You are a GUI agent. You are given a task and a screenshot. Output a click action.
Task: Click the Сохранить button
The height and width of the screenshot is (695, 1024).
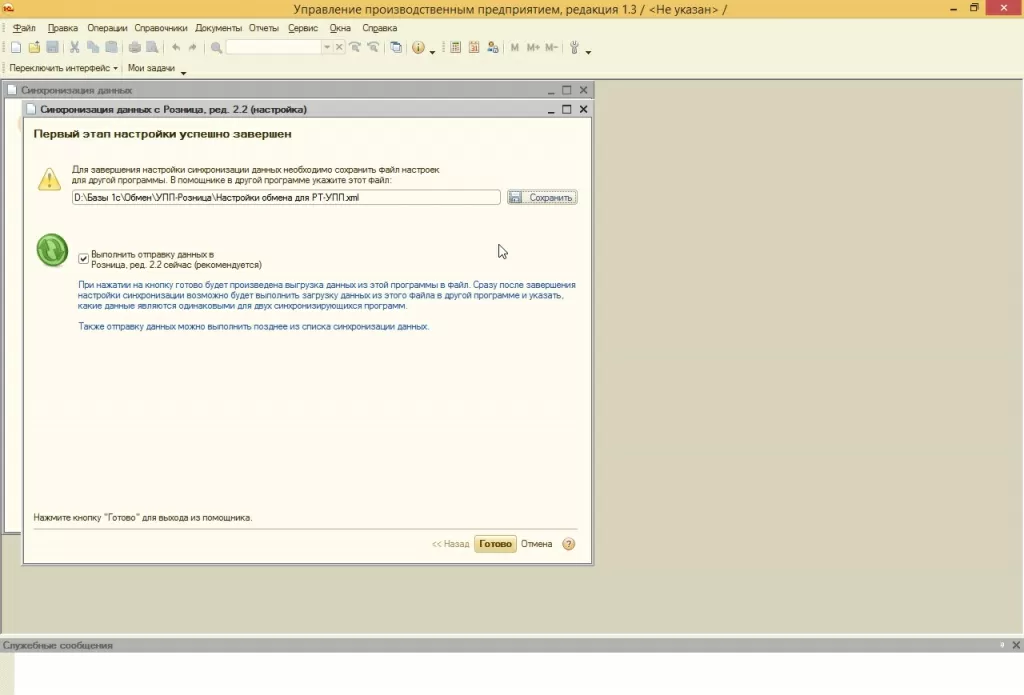(x=542, y=197)
